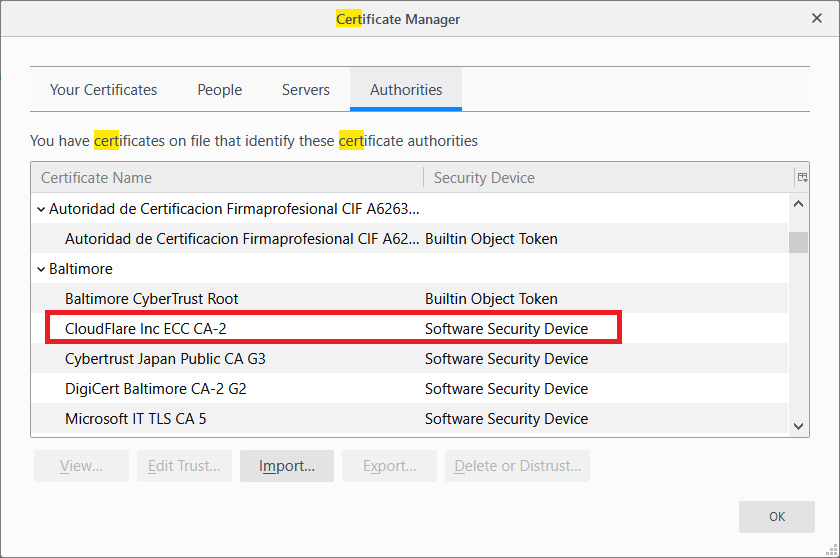Open the People tab

[219, 90]
